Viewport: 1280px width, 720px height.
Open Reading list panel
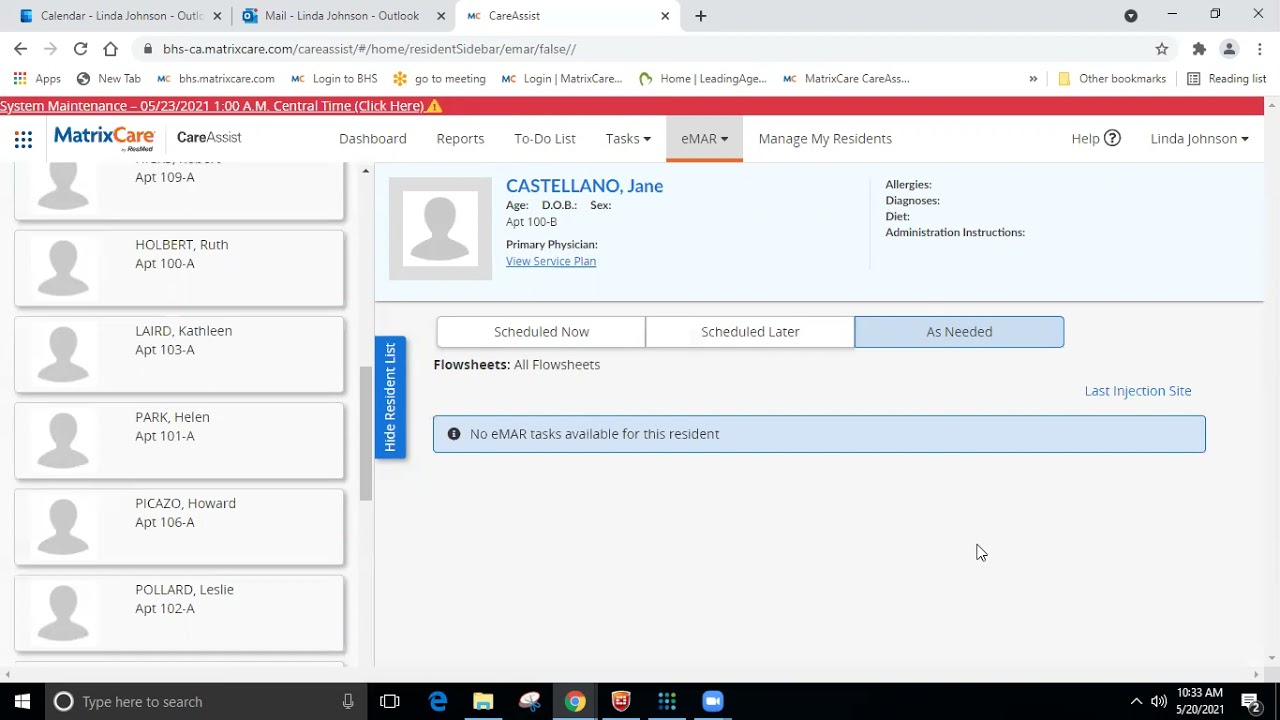(x=1226, y=78)
